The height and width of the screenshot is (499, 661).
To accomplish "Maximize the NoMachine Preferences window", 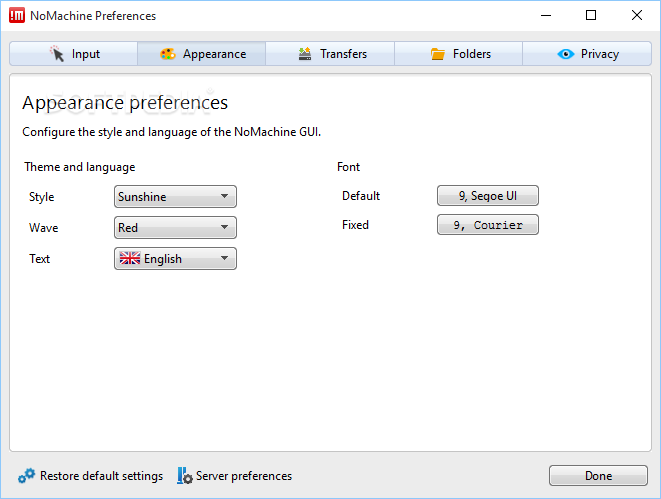I will (x=591, y=16).
